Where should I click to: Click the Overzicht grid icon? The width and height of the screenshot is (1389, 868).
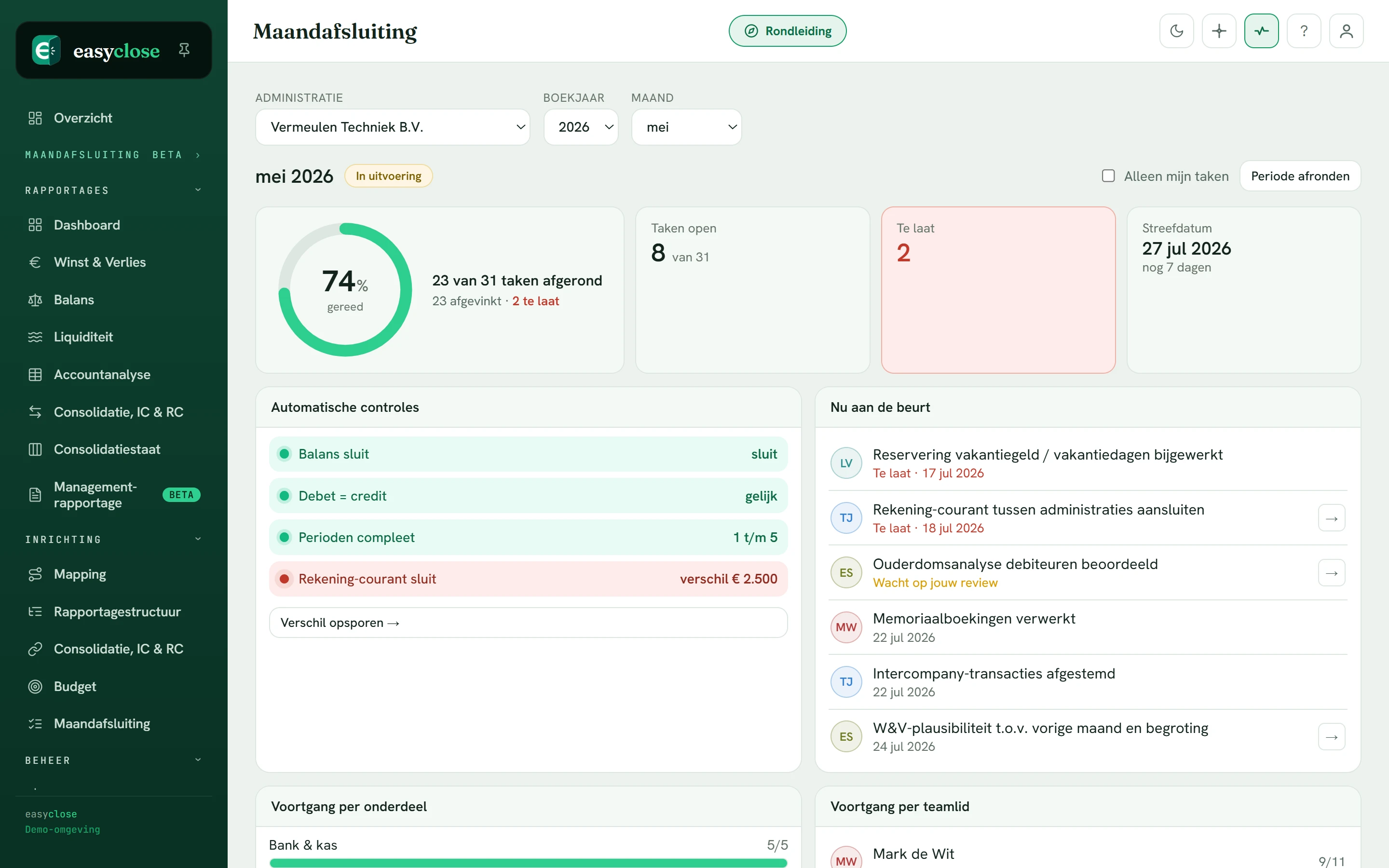point(35,118)
